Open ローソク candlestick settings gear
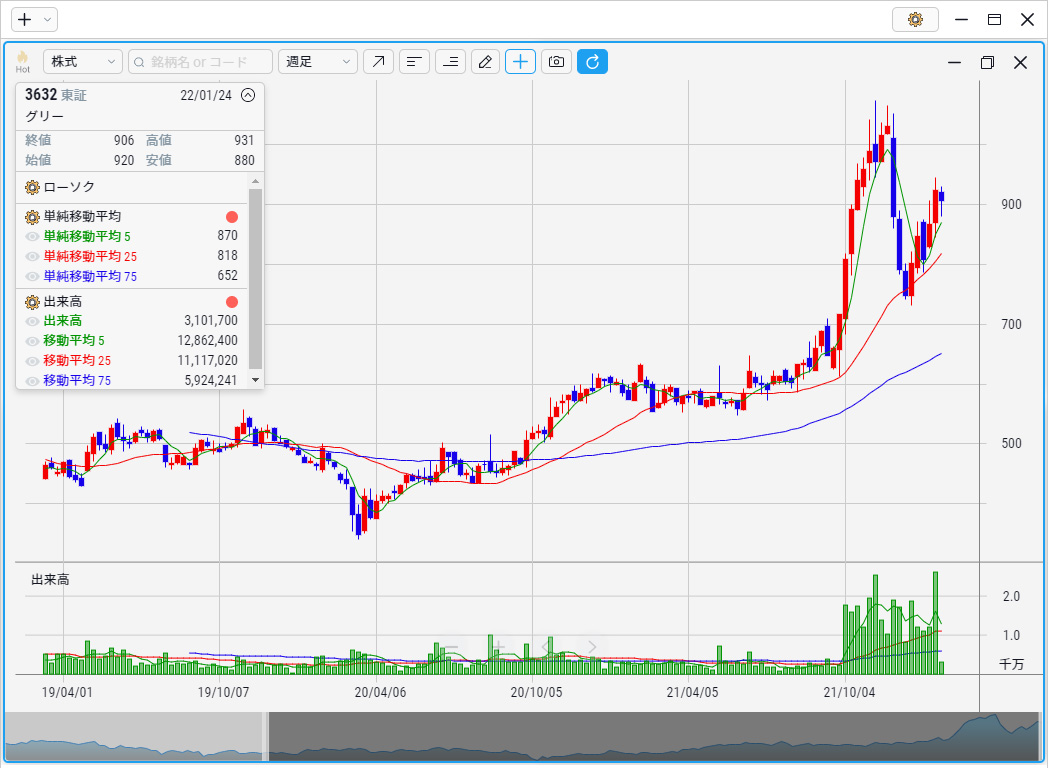 point(32,187)
